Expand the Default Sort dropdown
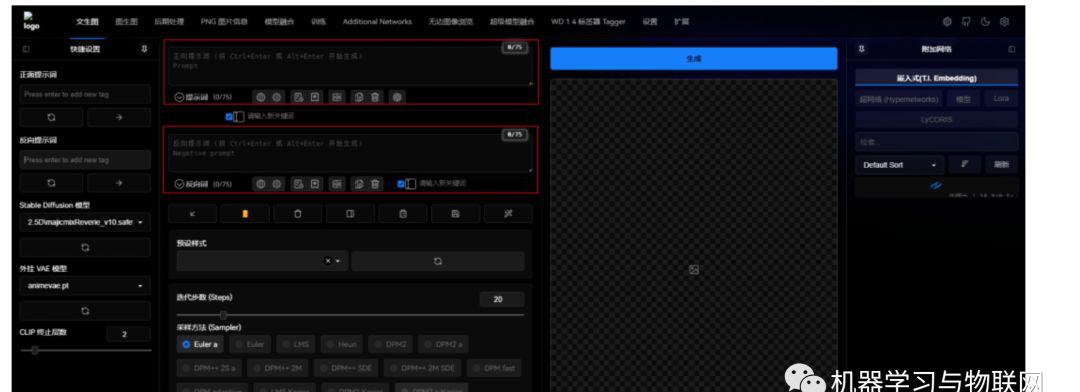Viewport: 1080px width, 392px height. tap(899, 165)
